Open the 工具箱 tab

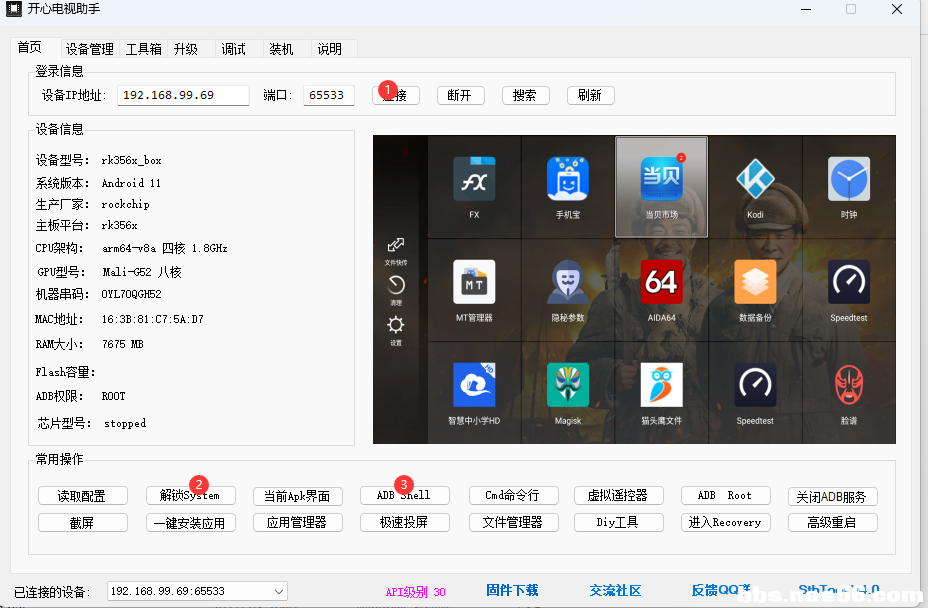pos(144,49)
